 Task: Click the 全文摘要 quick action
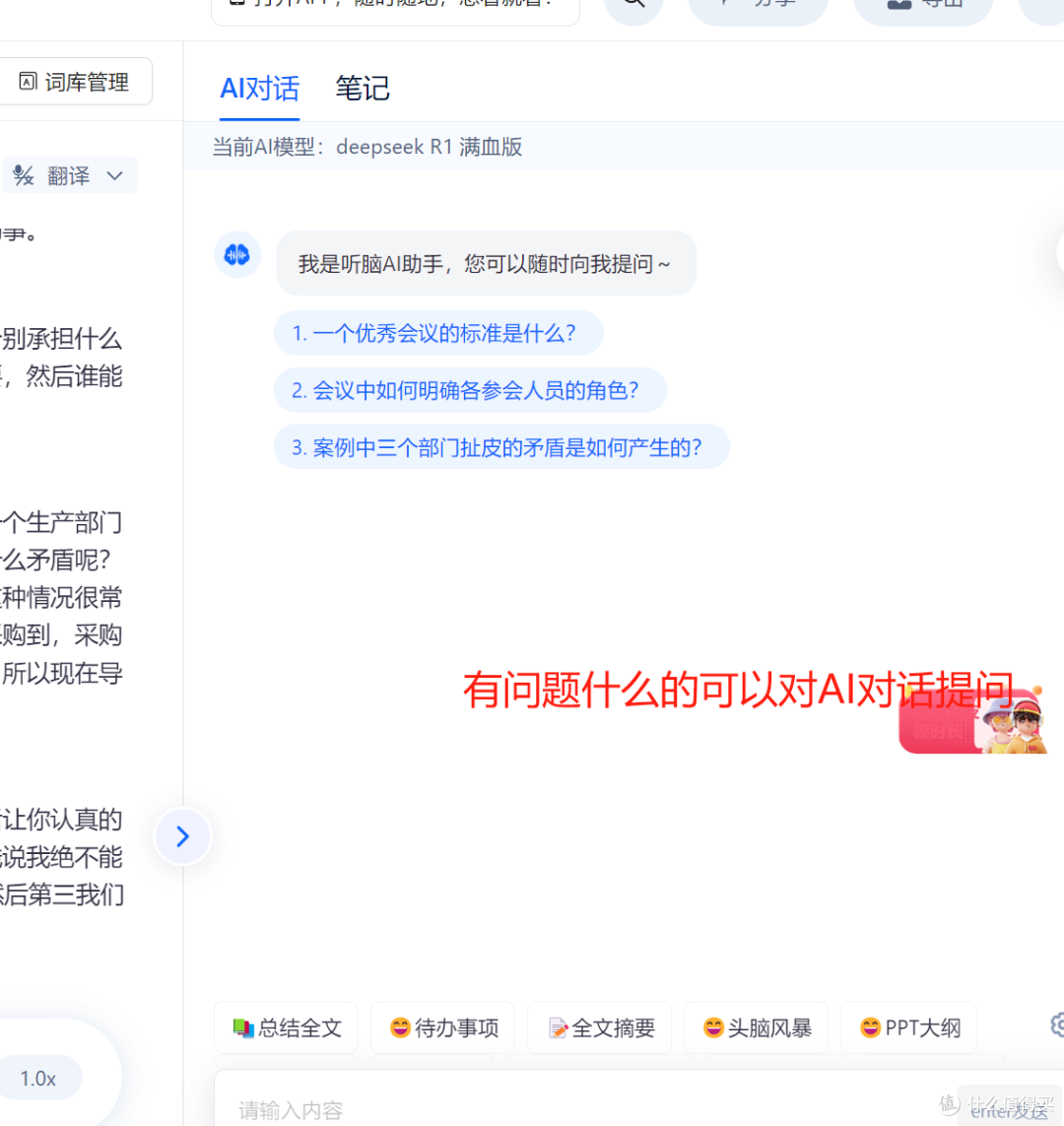pyautogui.click(x=600, y=1027)
